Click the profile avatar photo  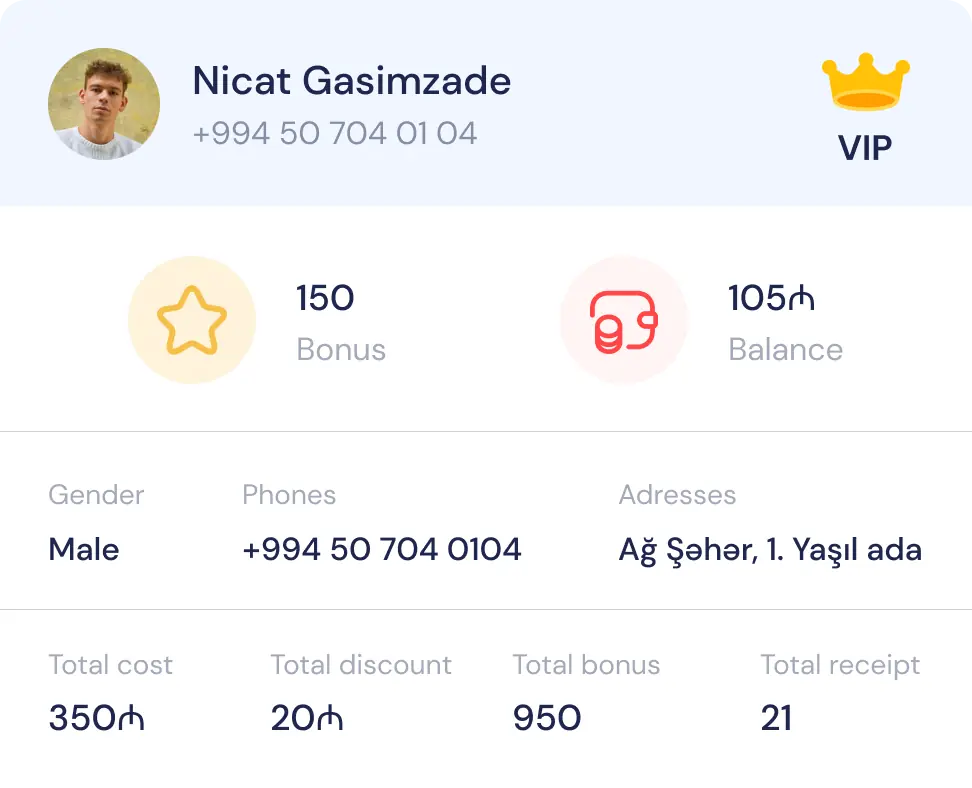point(104,104)
